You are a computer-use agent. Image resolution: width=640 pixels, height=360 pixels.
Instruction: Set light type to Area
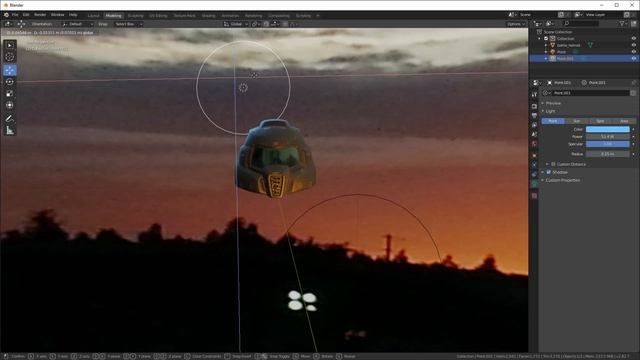(624, 121)
